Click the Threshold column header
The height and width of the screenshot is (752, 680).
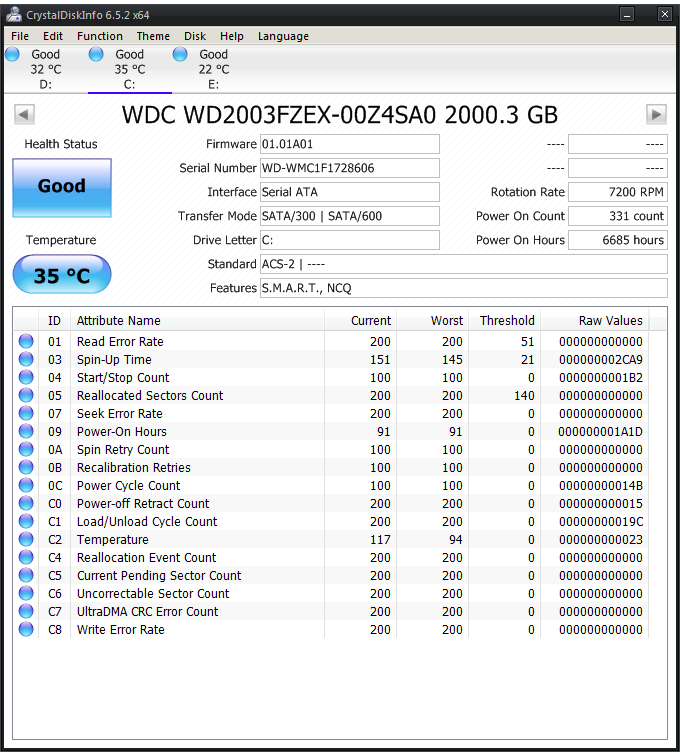pos(504,320)
